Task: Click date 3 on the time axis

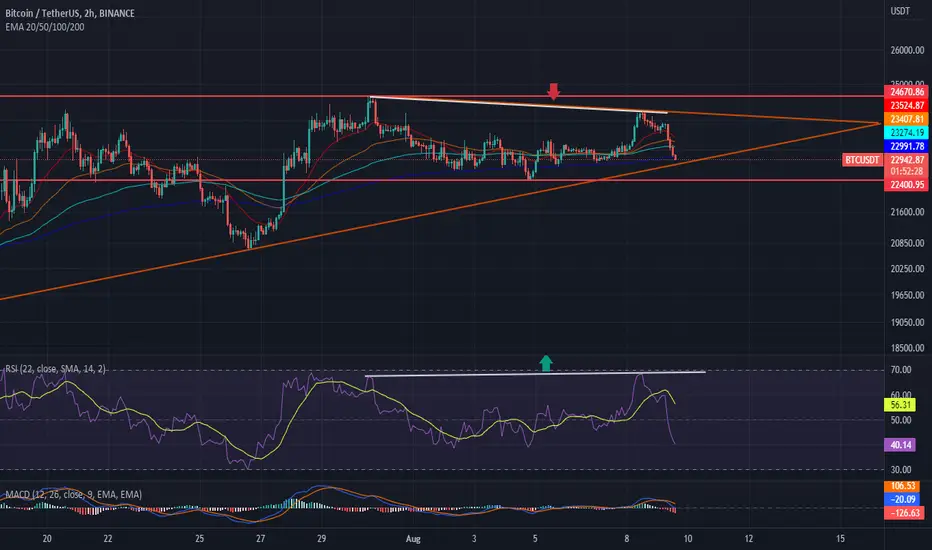Action: click(474, 539)
